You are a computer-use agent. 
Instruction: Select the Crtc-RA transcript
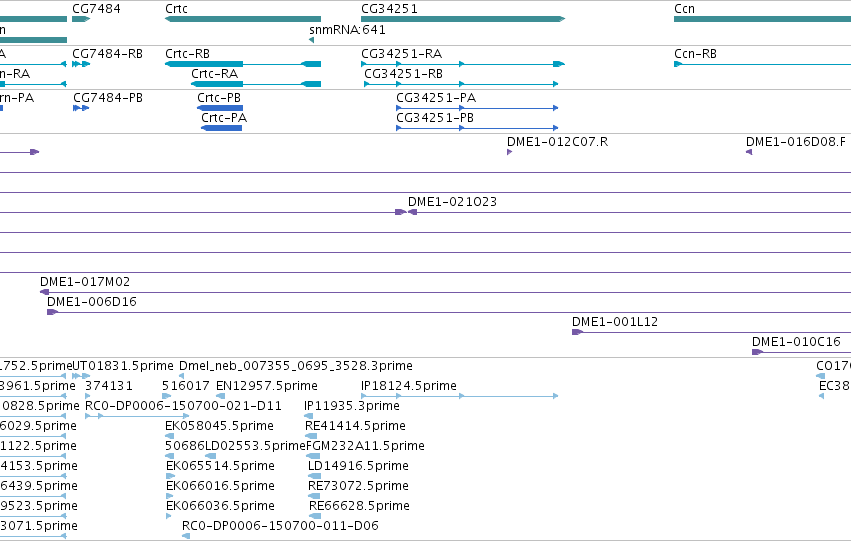tap(256, 84)
